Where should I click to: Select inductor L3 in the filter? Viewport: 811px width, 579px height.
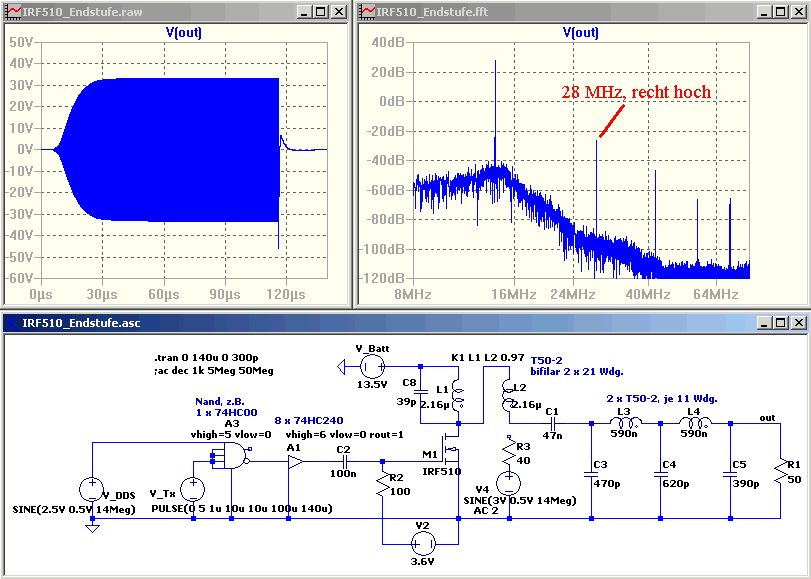(x=624, y=423)
